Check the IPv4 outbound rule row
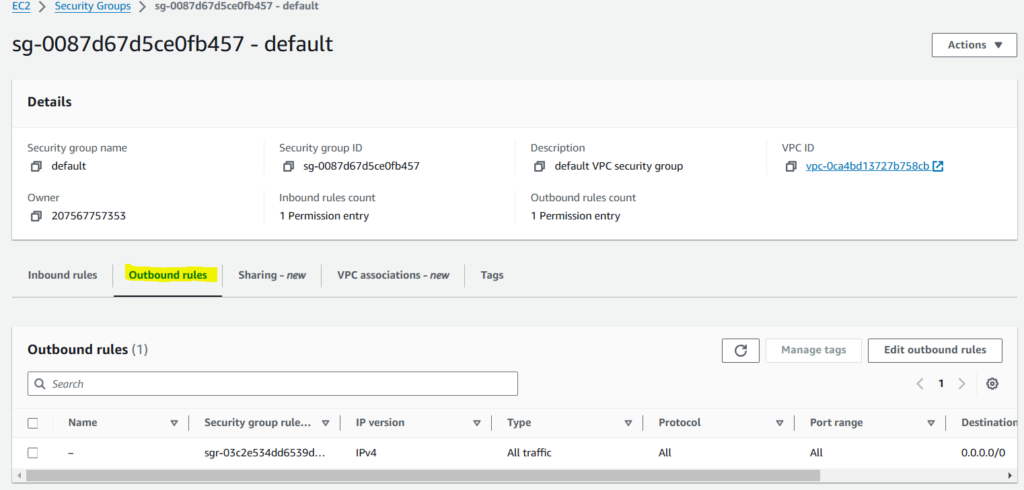1024x490 pixels. pos(33,453)
